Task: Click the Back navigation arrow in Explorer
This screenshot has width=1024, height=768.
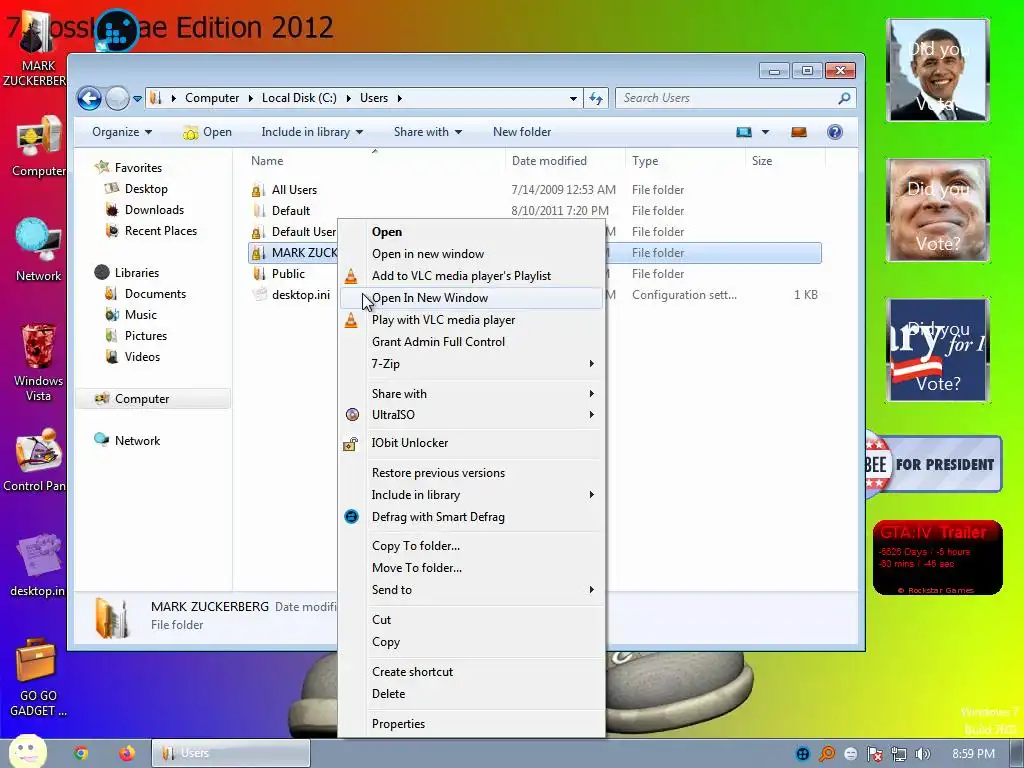Action: (x=89, y=99)
